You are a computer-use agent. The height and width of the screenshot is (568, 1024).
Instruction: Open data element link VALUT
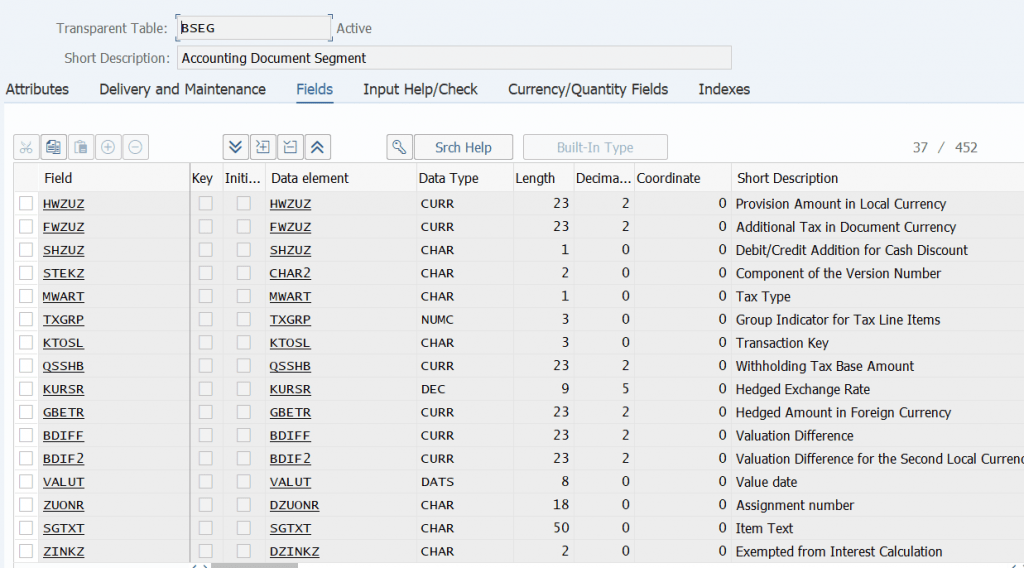[x=290, y=482]
